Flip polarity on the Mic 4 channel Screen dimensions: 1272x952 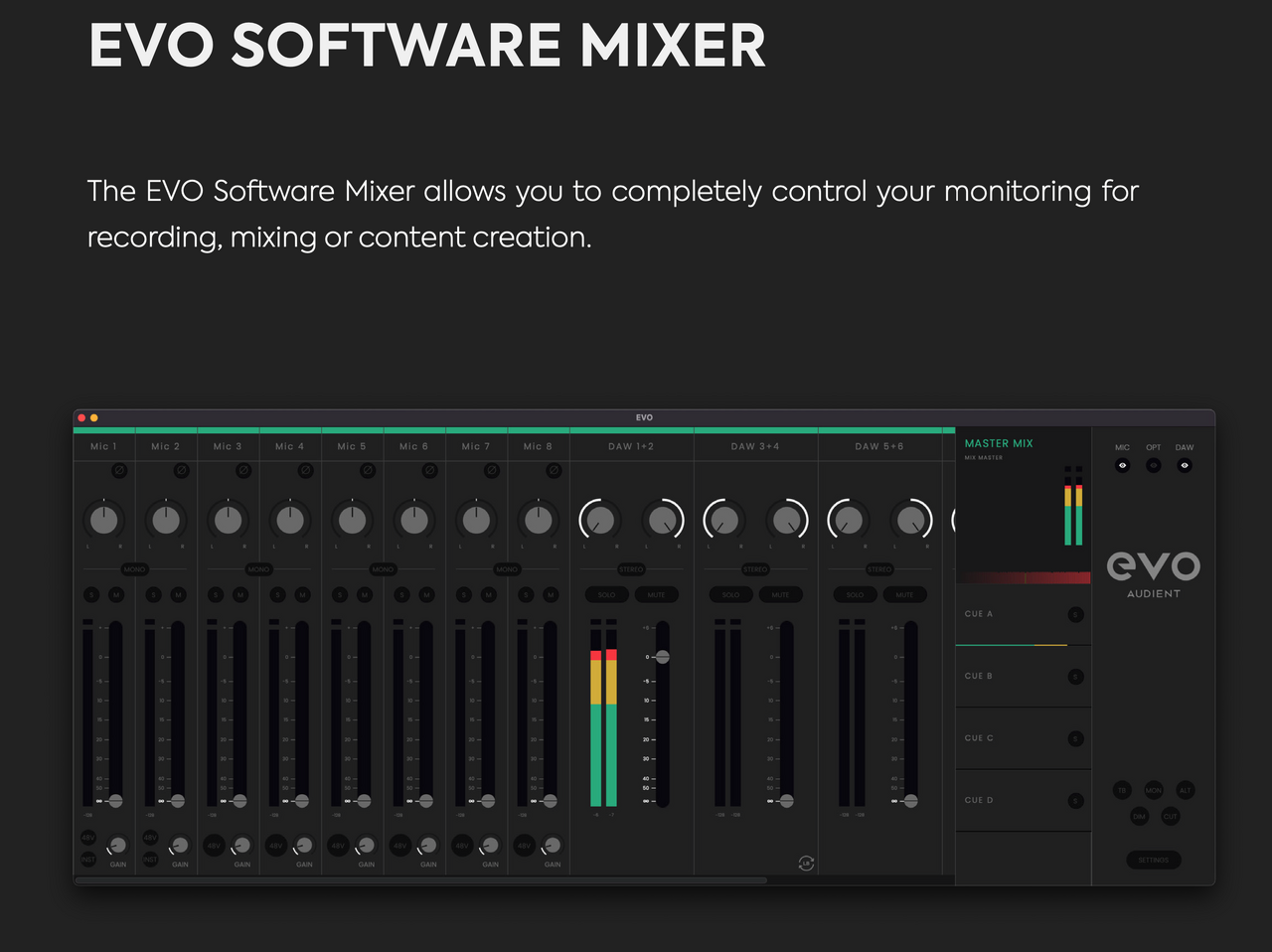tap(305, 470)
